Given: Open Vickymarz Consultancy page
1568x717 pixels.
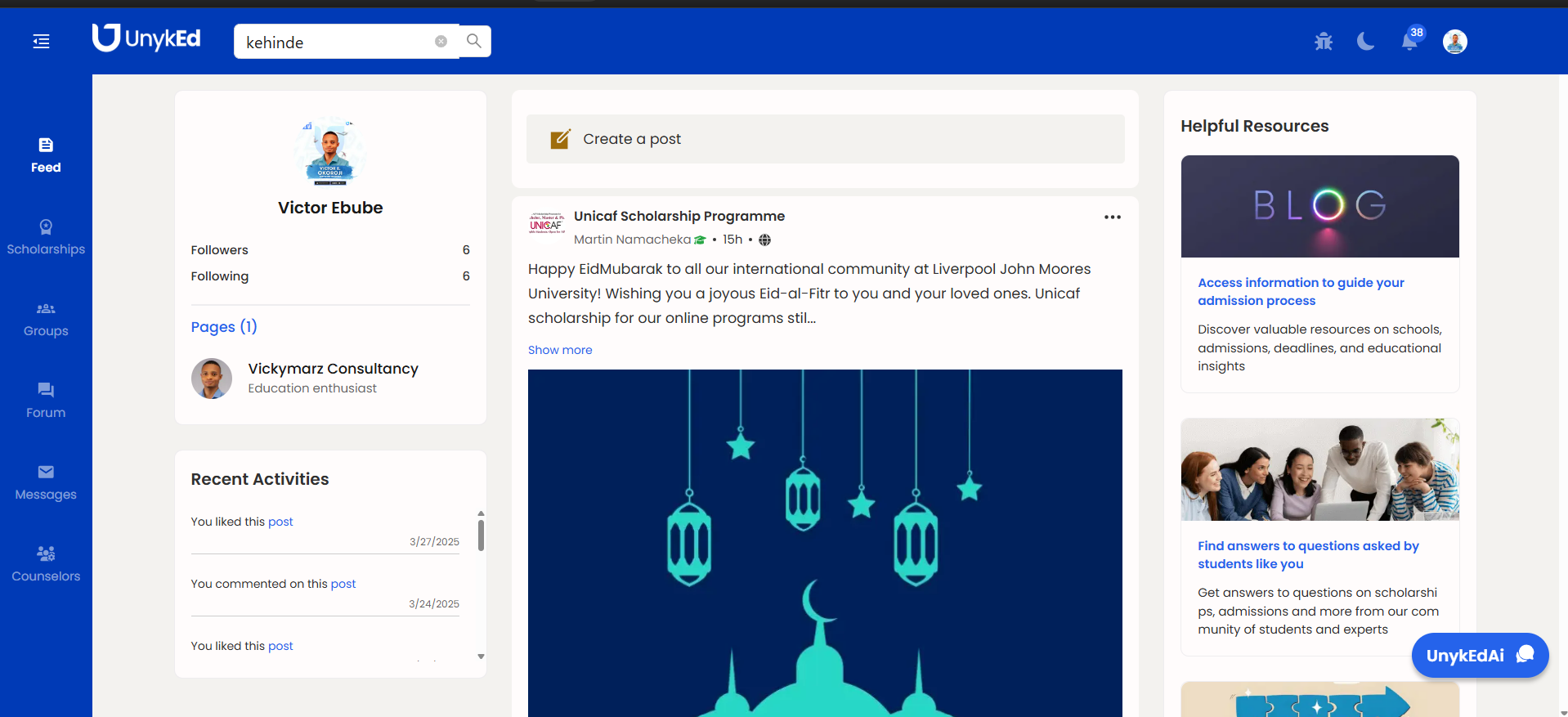Looking at the screenshot, I should point(333,369).
